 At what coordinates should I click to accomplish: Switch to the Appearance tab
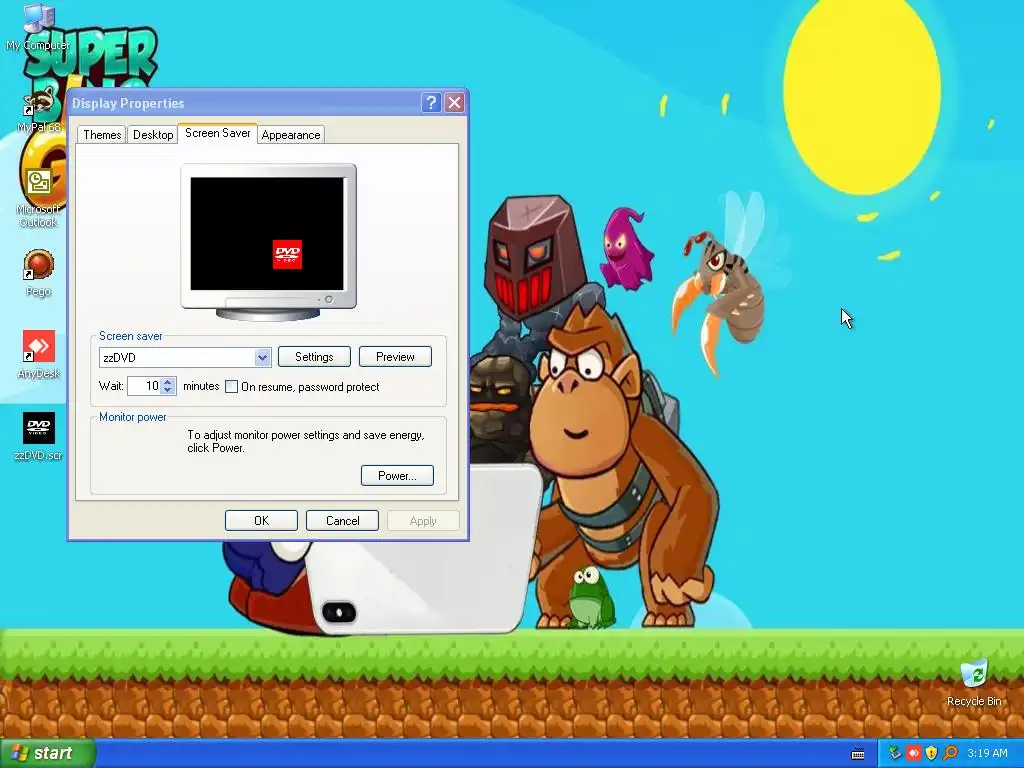(x=291, y=135)
